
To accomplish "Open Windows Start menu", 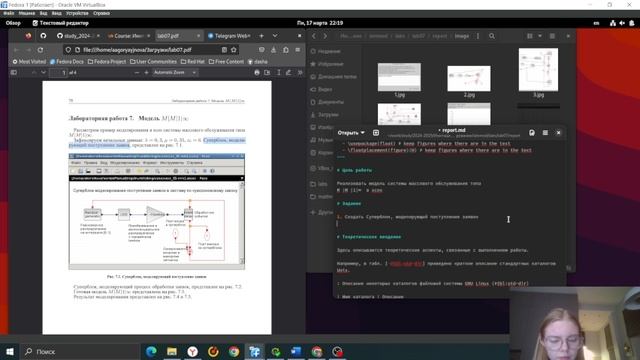I will pos(10,351).
